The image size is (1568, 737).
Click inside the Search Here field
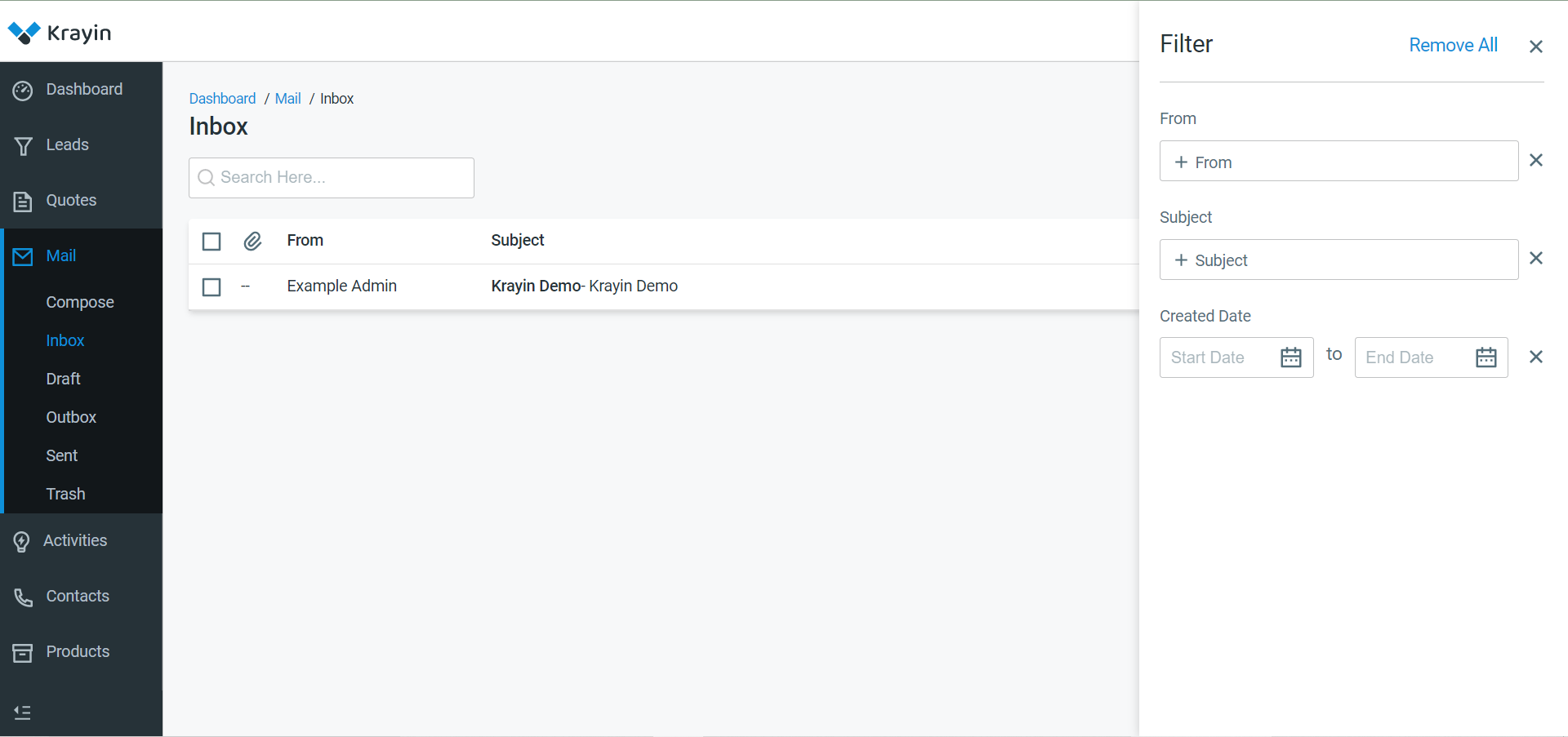(331, 177)
